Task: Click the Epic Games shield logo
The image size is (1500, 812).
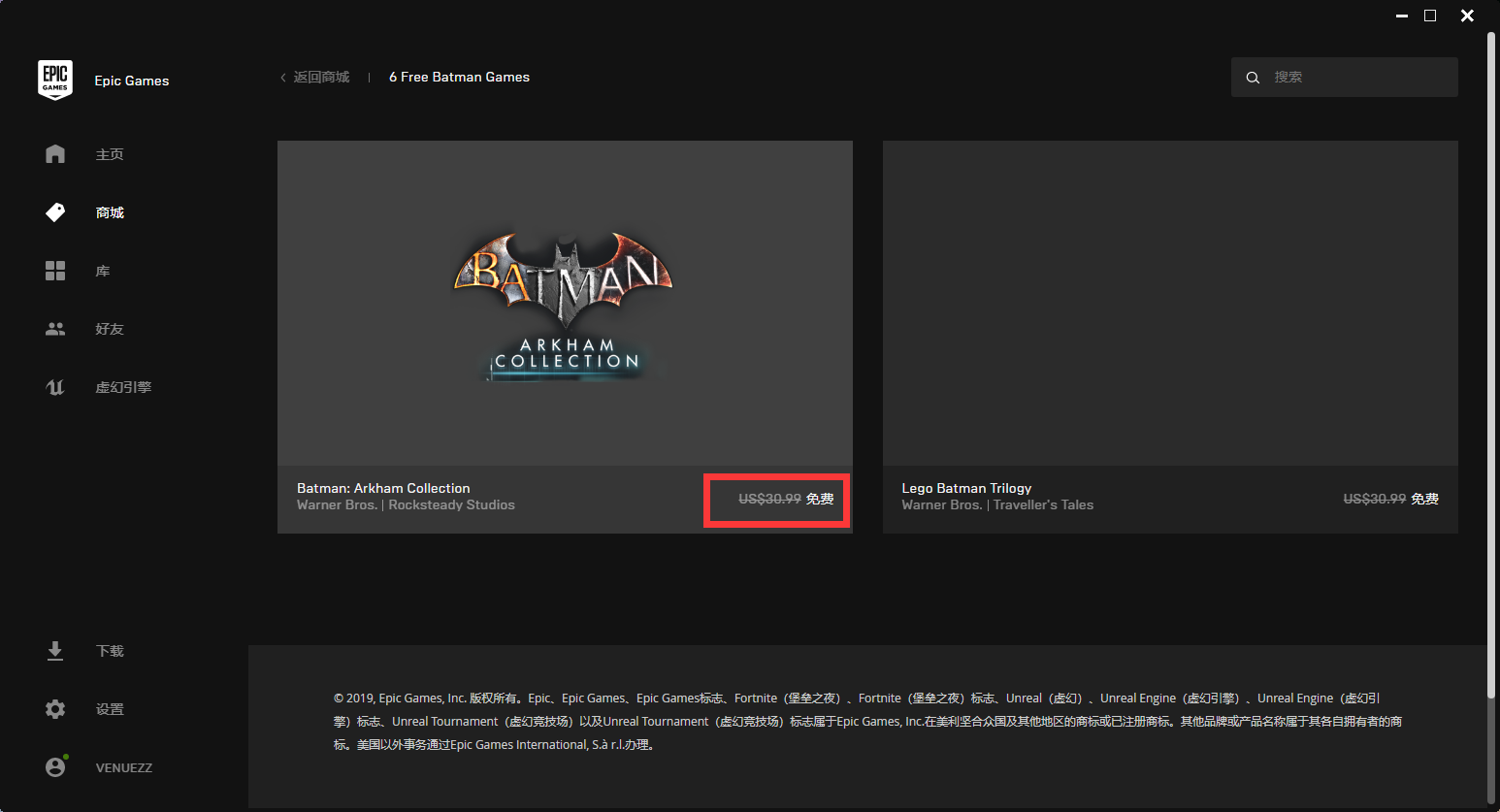Action: pyautogui.click(x=55, y=80)
